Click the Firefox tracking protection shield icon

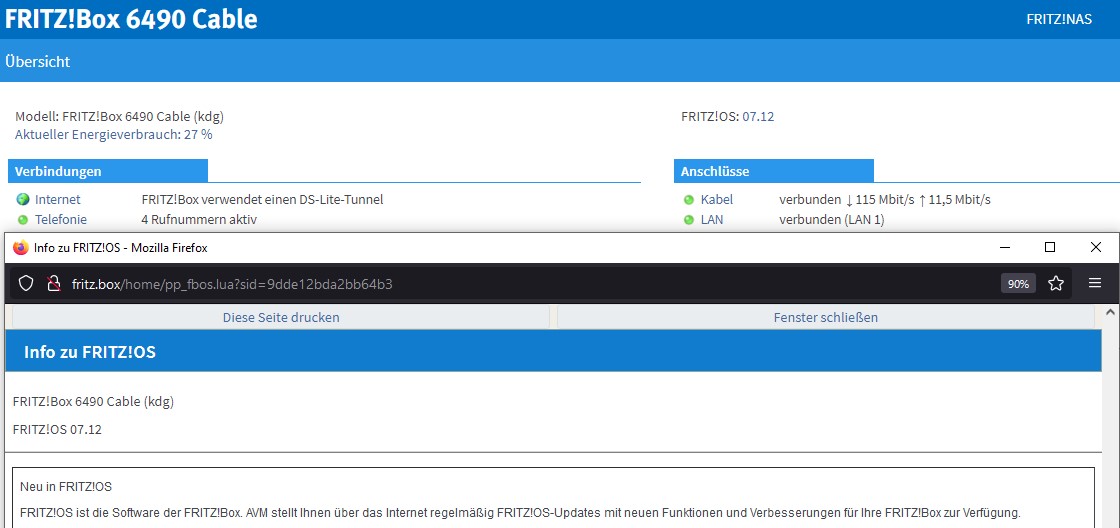[26, 284]
